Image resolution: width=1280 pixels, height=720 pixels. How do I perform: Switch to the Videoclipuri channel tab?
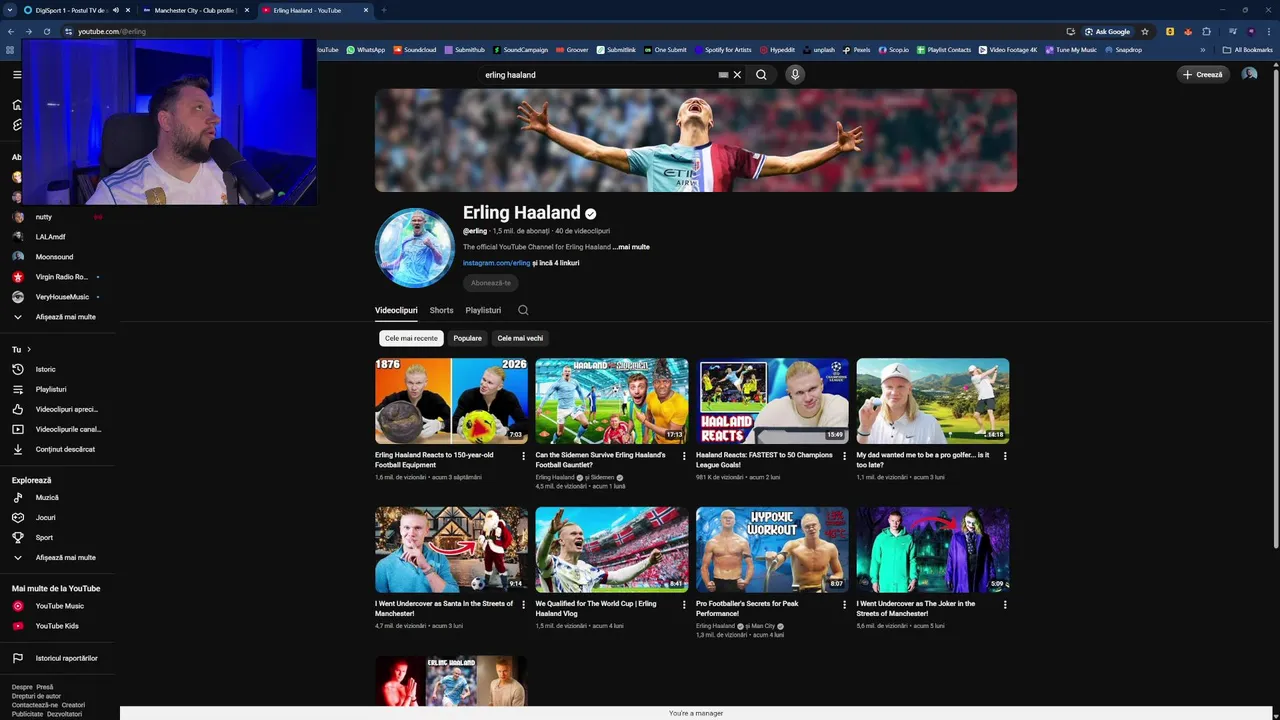click(x=396, y=310)
